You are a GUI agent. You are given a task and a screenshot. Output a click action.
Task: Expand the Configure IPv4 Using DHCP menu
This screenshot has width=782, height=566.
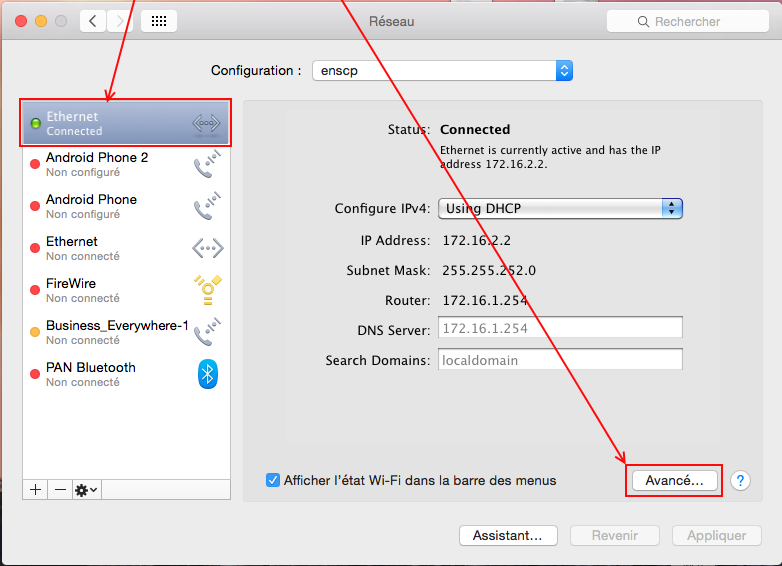coord(560,208)
